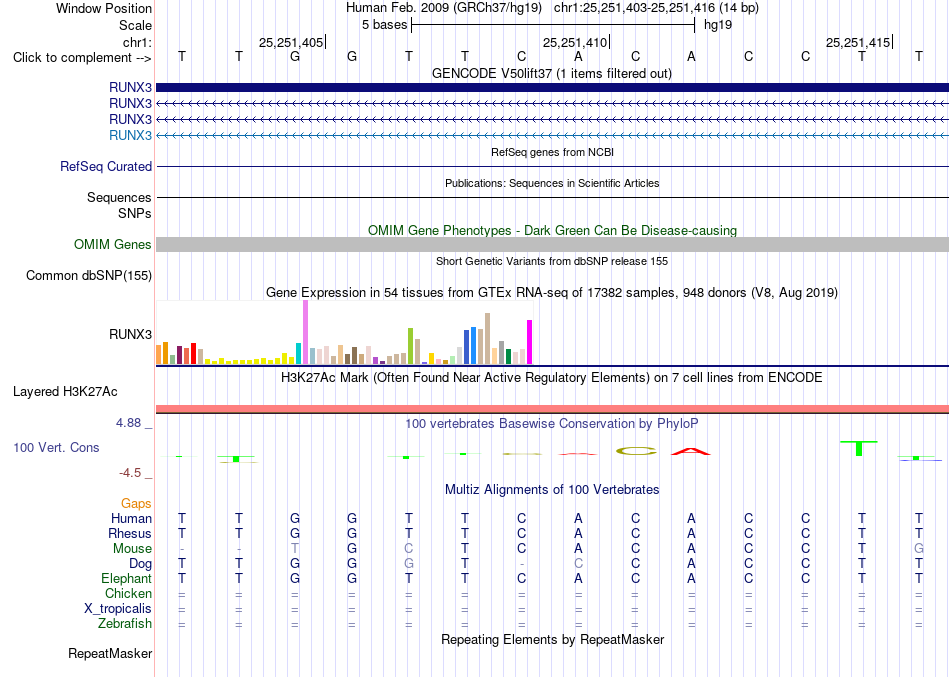Click the yellow-green tall bar in the GTEx chart
950x677 pixels.
pyautogui.click(x=410, y=346)
